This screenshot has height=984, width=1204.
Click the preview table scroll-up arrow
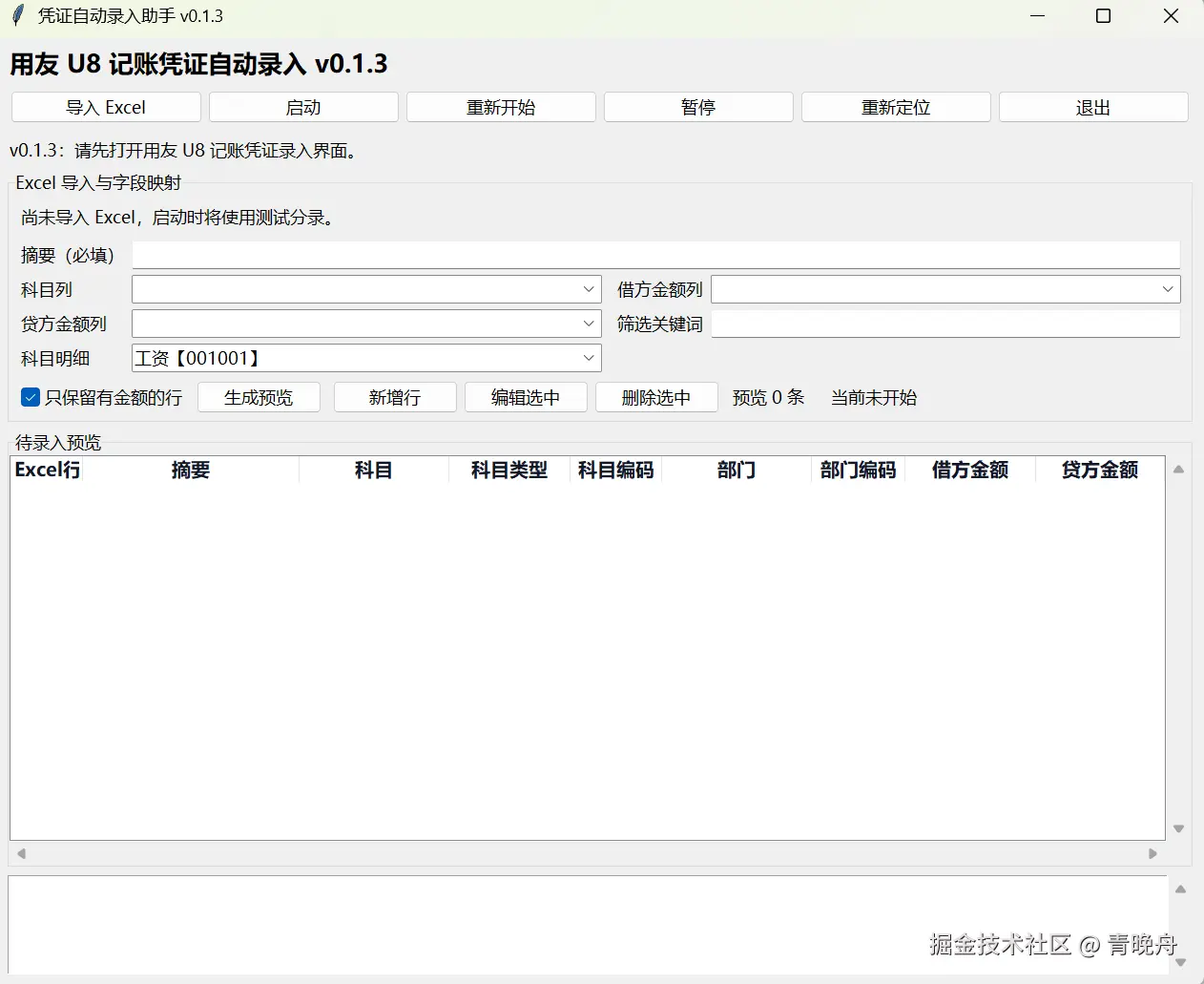click(x=1179, y=470)
